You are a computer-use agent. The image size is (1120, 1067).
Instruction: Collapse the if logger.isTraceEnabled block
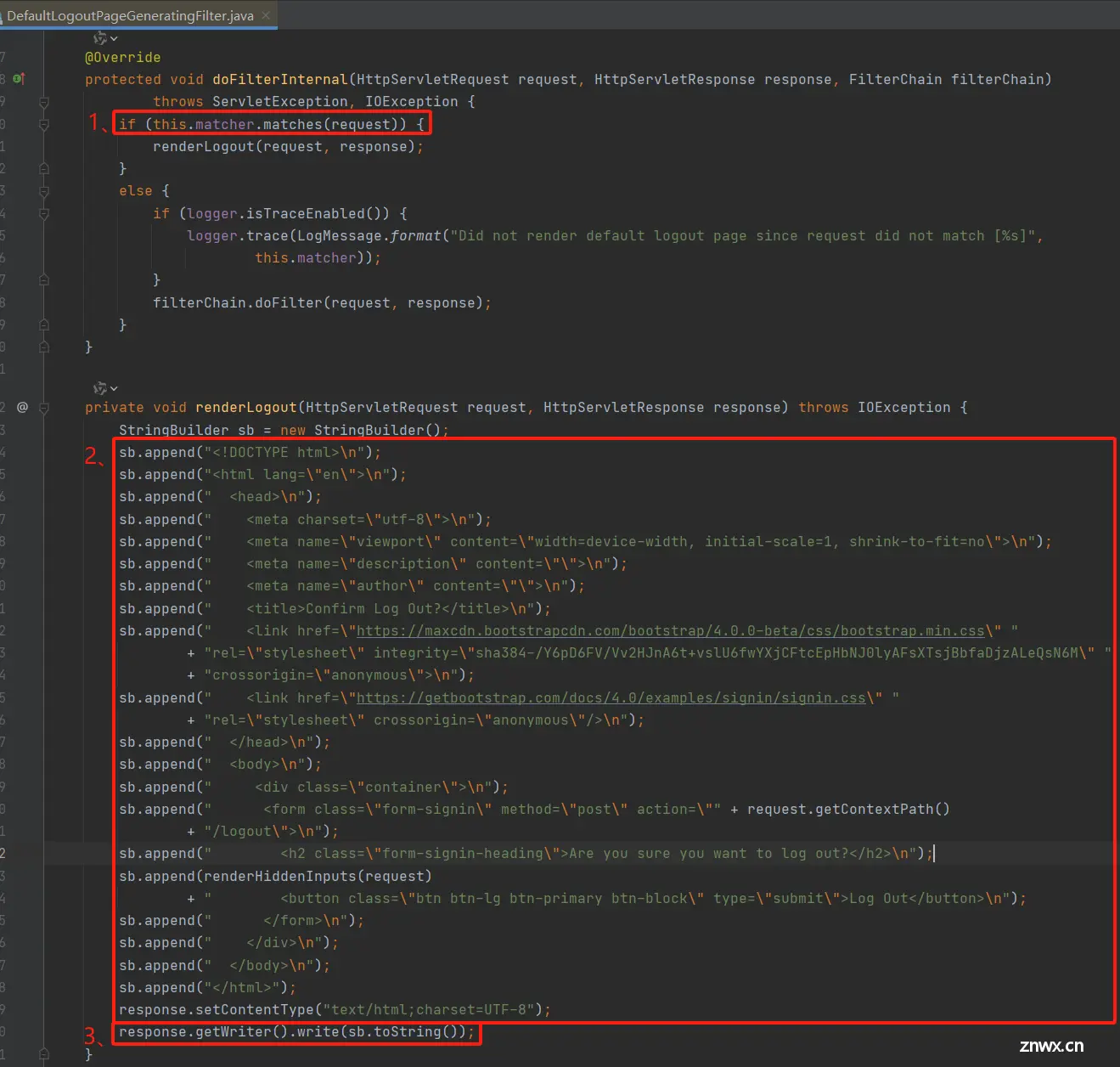pyautogui.click(x=44, y=213)
